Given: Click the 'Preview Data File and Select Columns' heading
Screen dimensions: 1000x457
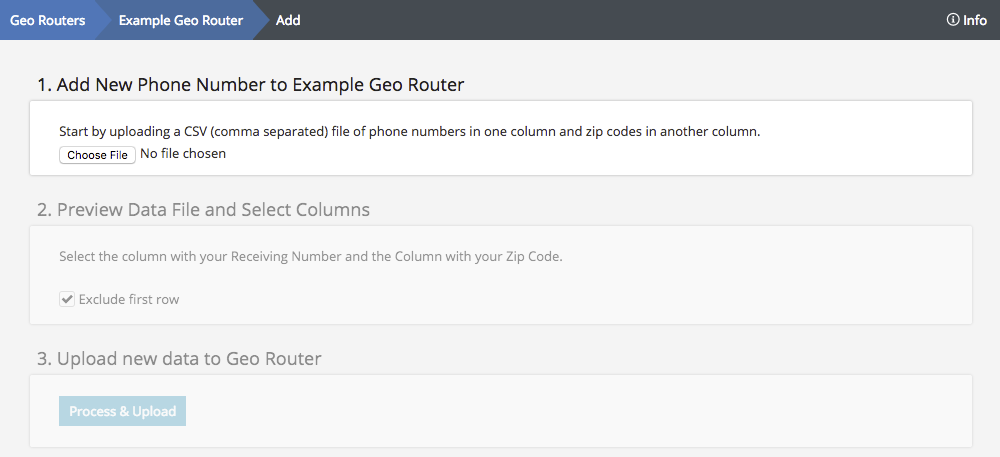Looking at the screenshot, I should (203, 210).
